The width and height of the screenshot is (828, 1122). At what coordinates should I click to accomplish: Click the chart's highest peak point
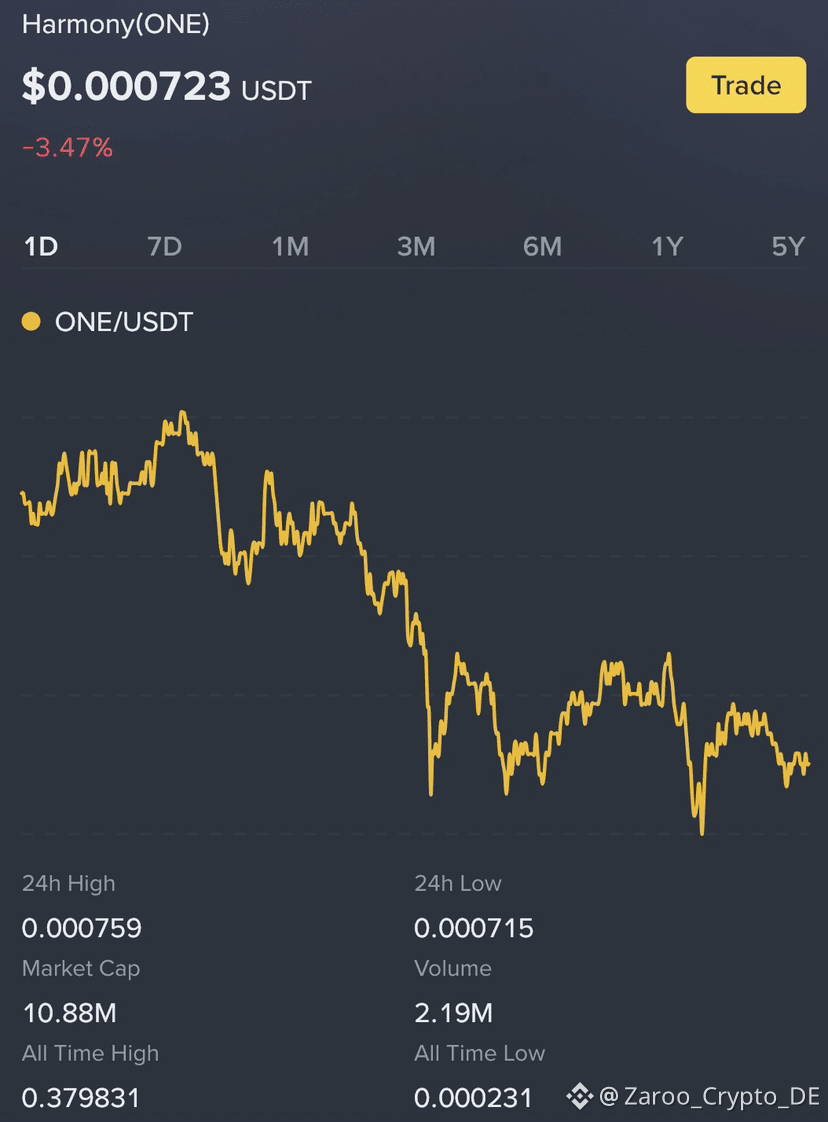(182, 412)
